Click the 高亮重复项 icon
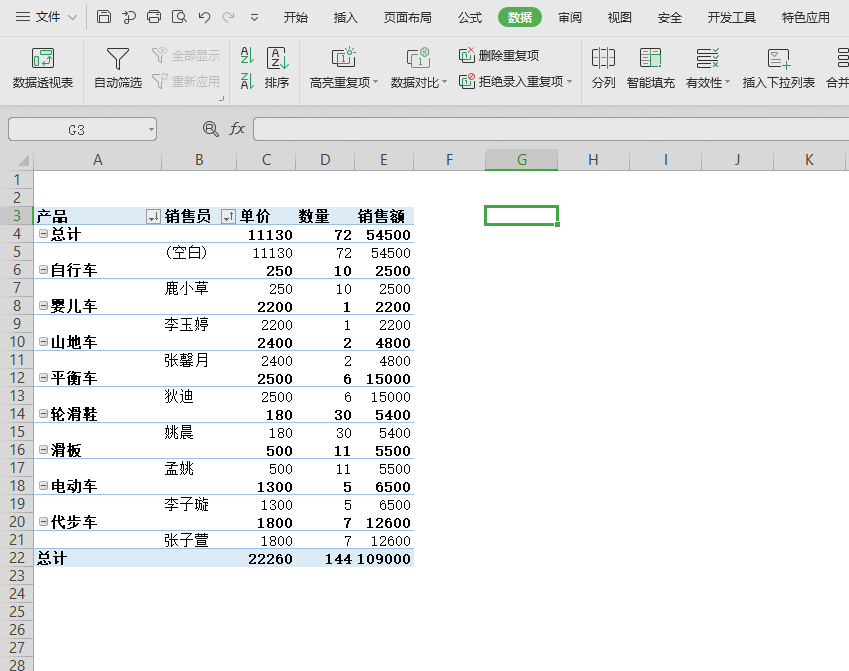This screenshot has height=671, width=849. coord(343,57)
